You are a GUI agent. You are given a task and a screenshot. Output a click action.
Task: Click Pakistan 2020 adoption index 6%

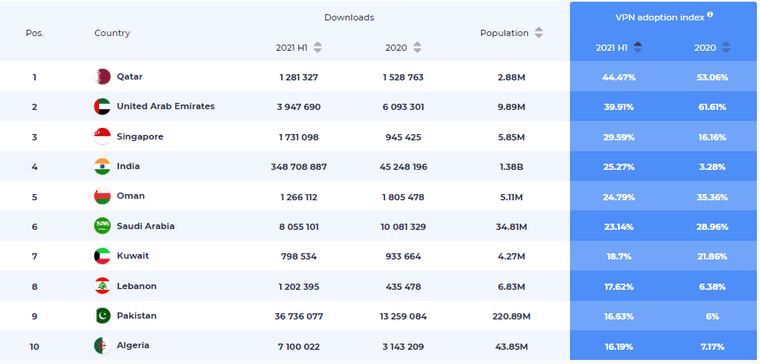[x=712, y=317]
